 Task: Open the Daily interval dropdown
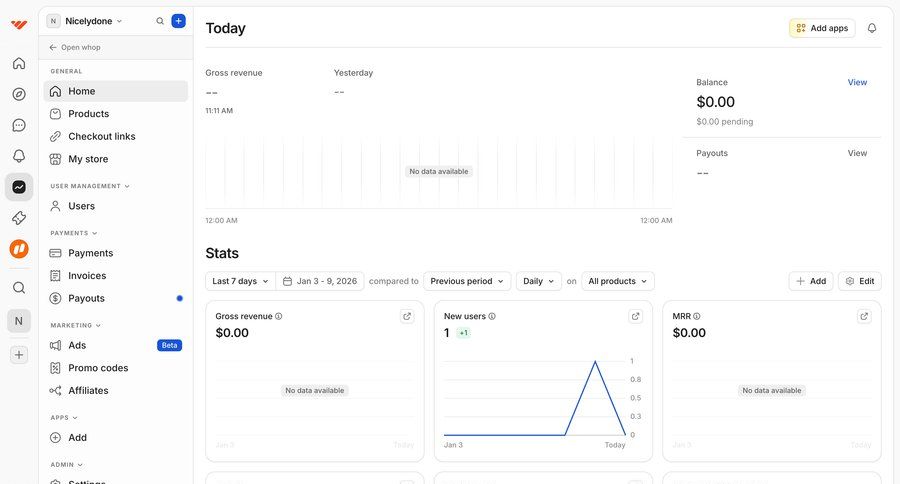click(538, 281)
